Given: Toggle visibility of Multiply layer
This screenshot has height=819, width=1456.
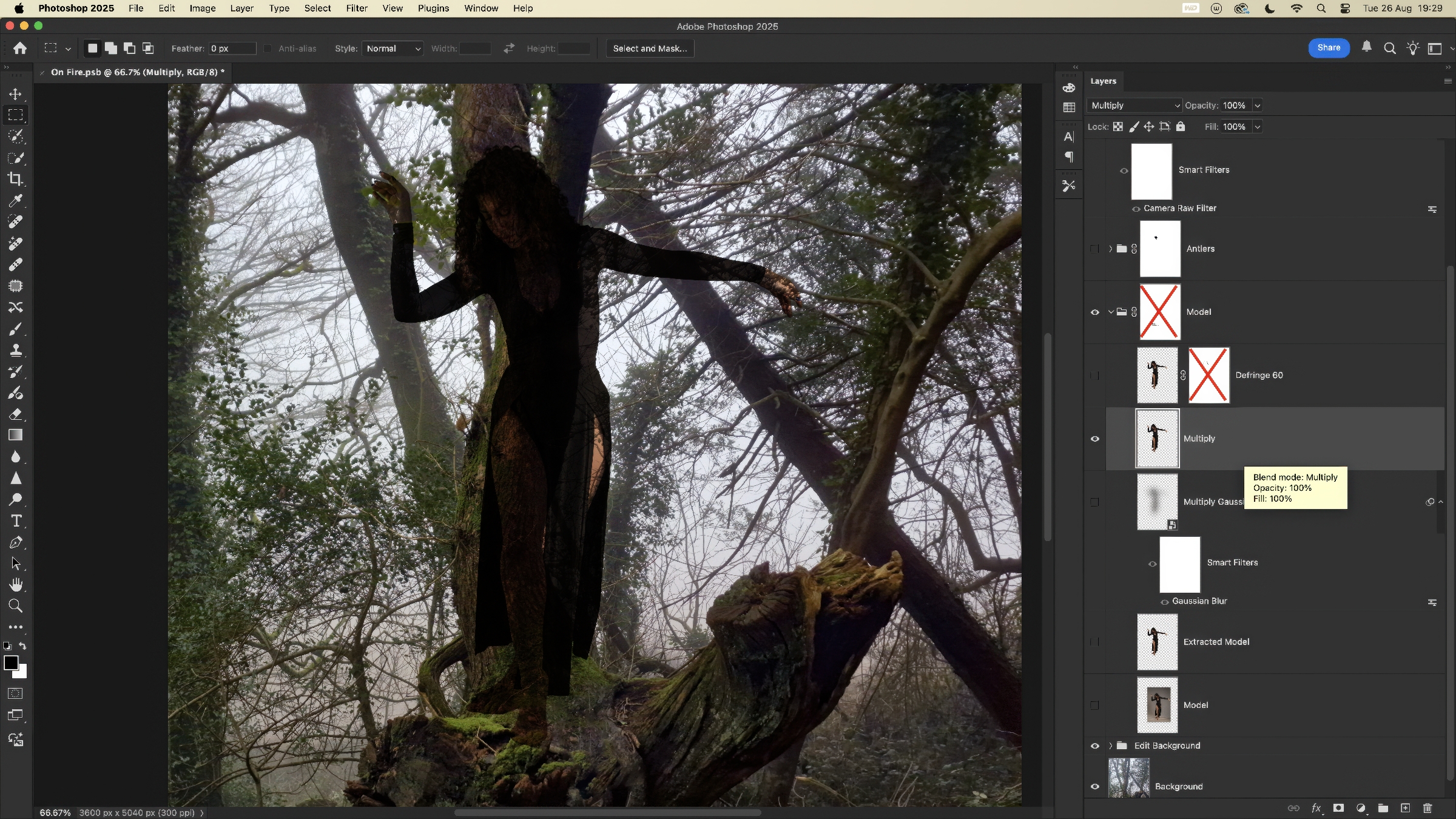Looking at the screenshot, I should (1095, 439).
